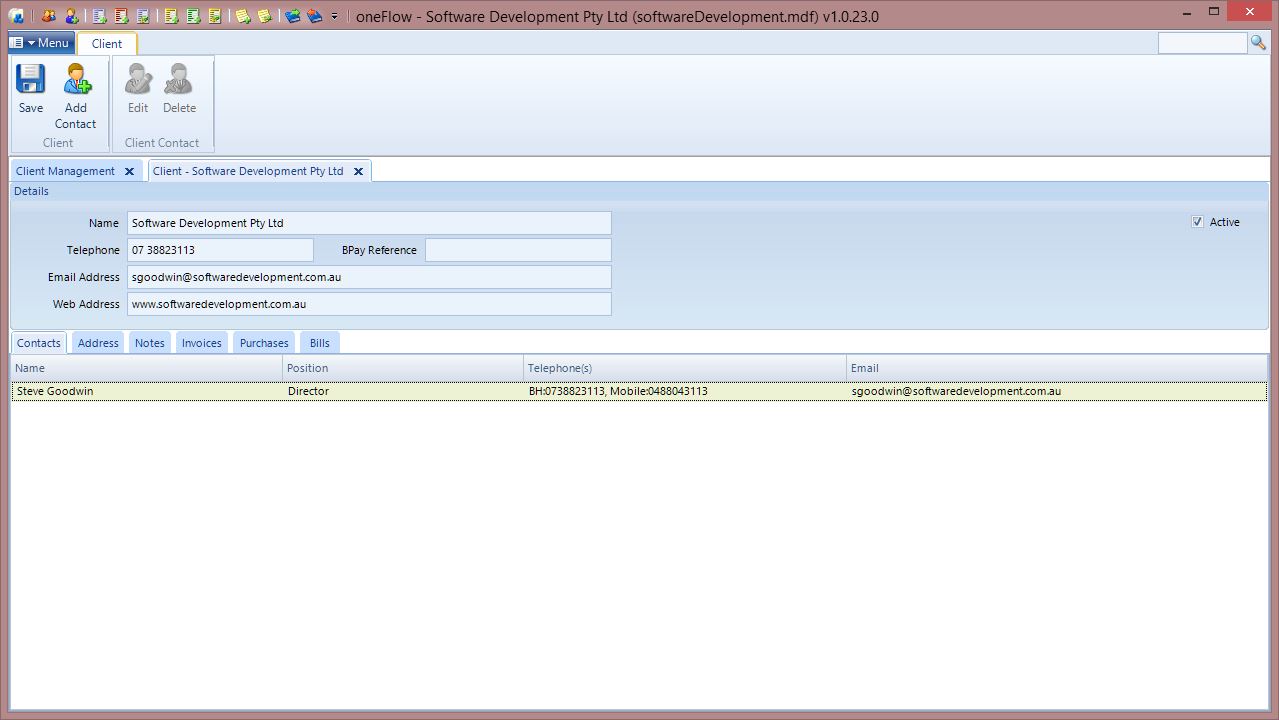The width and height of the screenshot is (1279, 720).
Task: Click the Web Address input field
Action: pyautogui.click(x=369, y=304)
